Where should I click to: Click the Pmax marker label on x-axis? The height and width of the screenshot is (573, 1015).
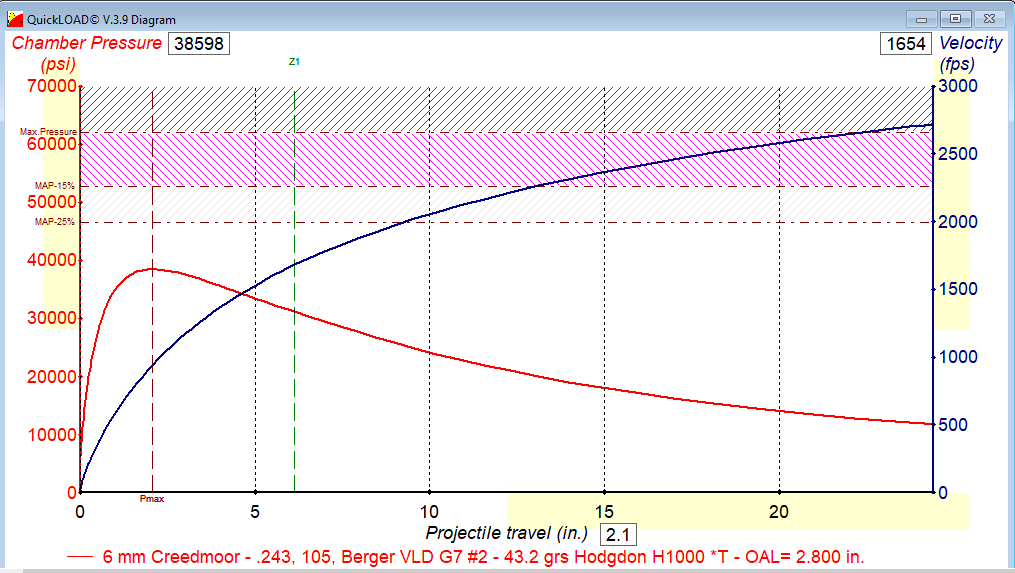point(152,498)
